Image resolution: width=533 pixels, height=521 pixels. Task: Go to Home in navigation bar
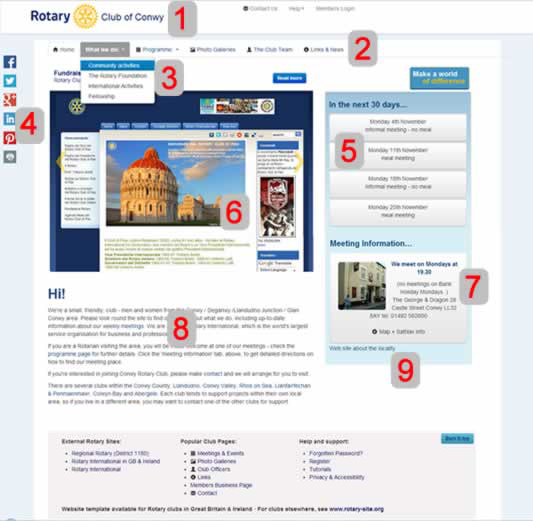click(64, 50)
